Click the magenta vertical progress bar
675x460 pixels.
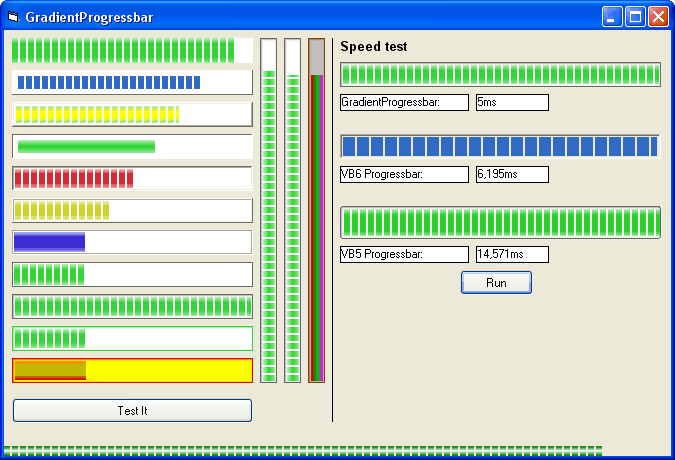tap(316, 210)
